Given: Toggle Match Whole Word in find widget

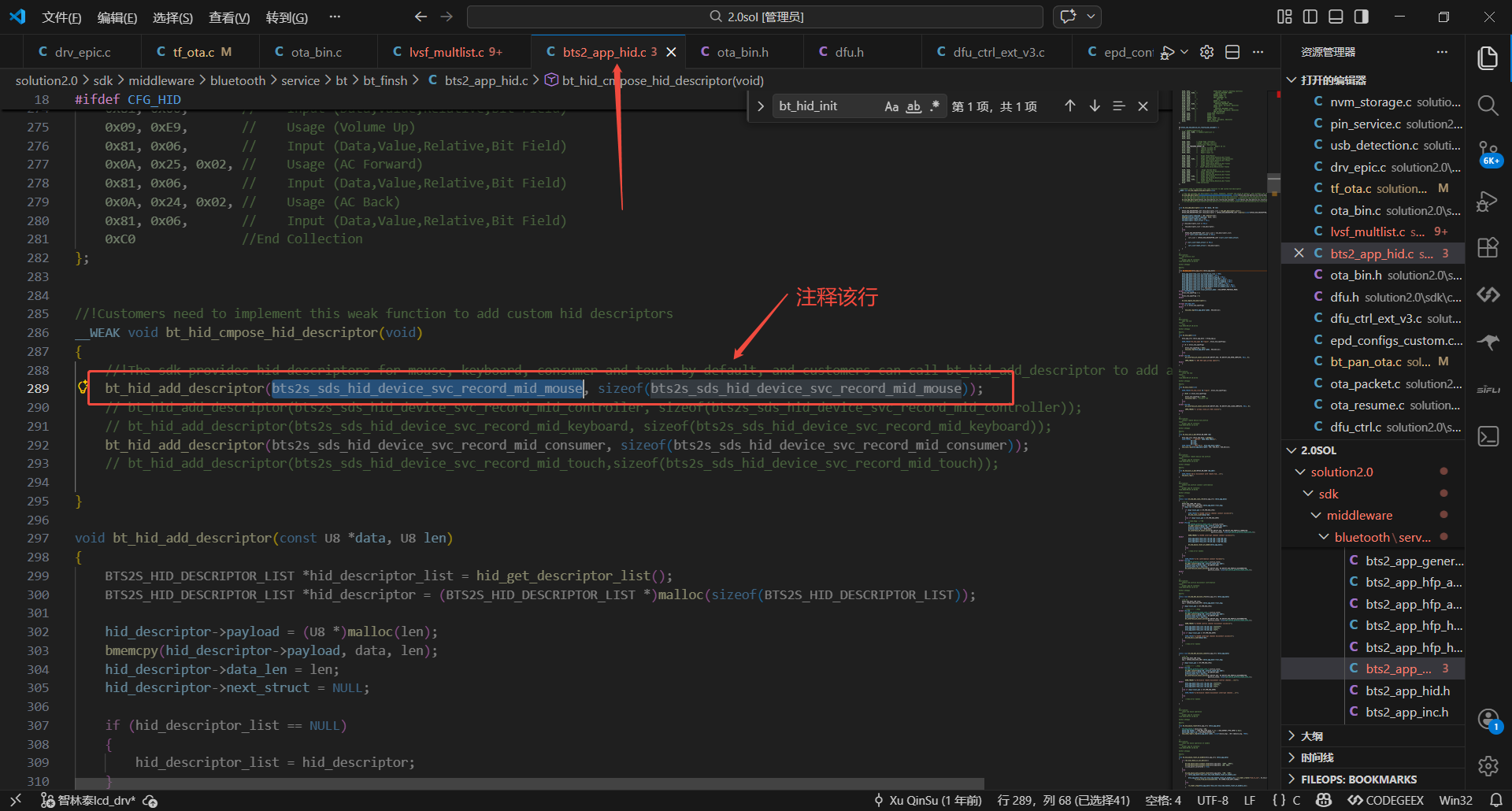Looking at the screenshot, I should 913,106.
